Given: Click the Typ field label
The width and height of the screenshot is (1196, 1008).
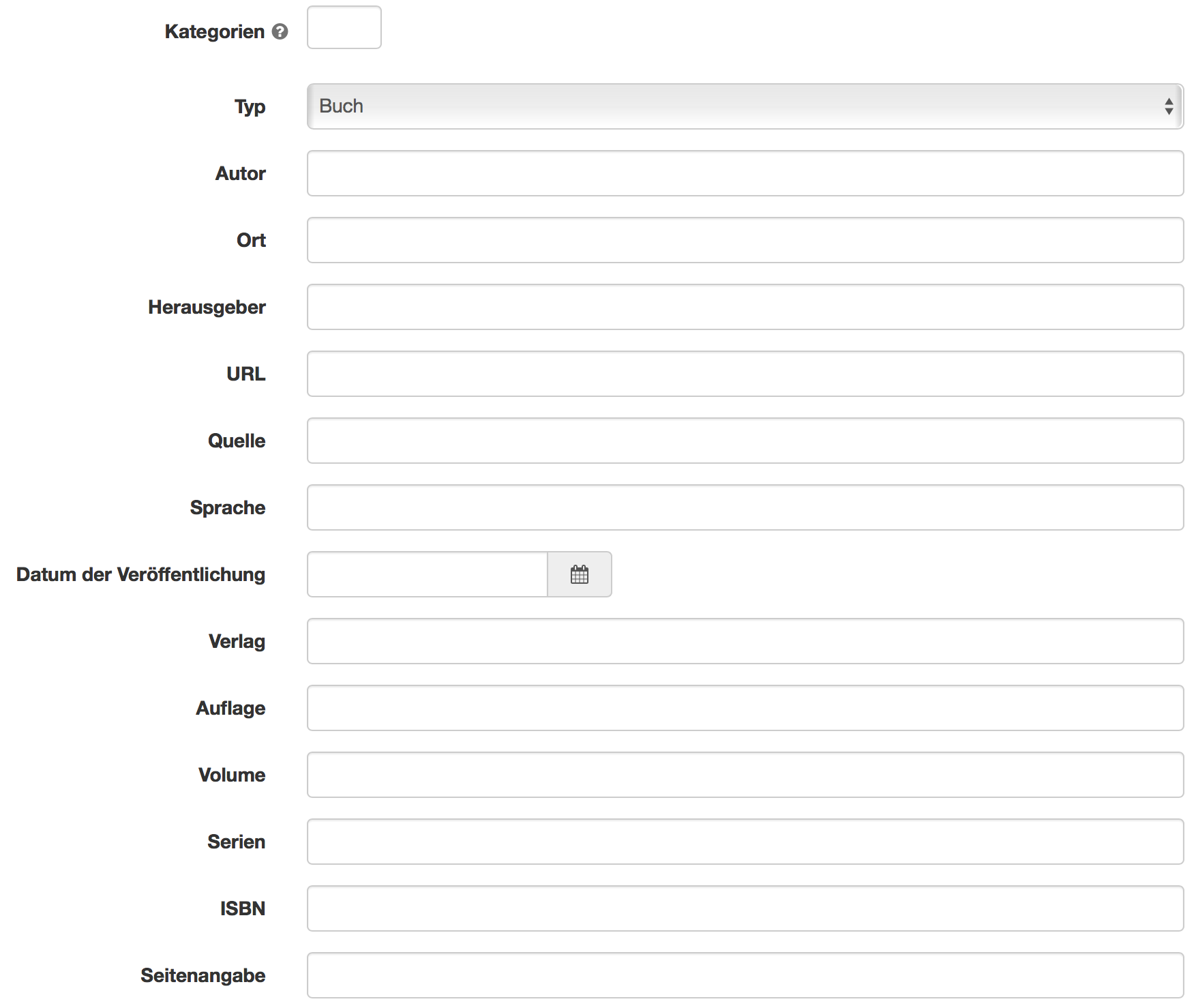Looking at the screenshot, I should coord(250,107).
